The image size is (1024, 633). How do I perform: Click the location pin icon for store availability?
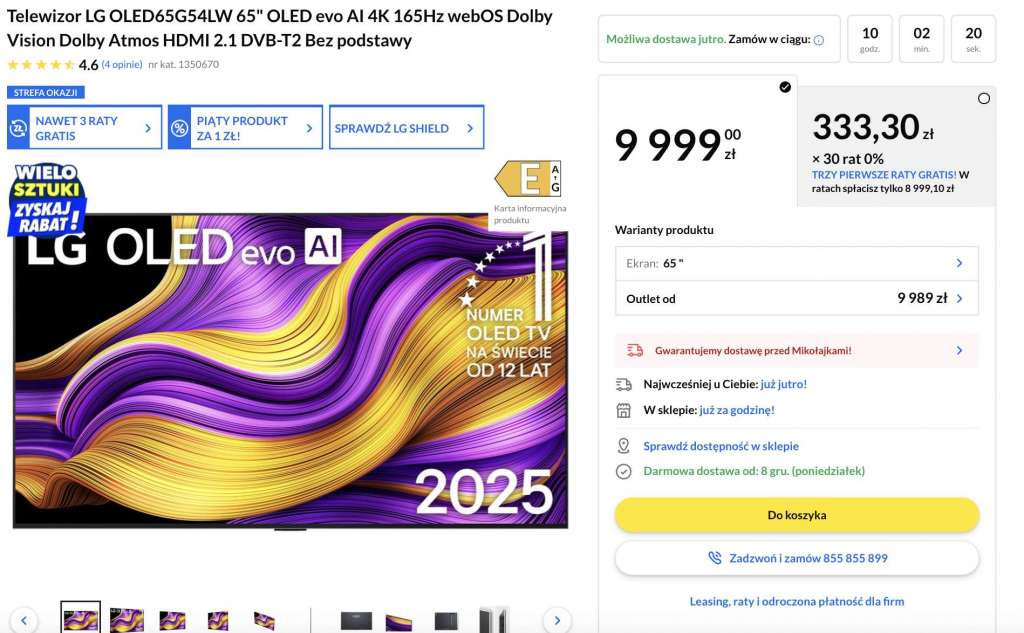625,446
